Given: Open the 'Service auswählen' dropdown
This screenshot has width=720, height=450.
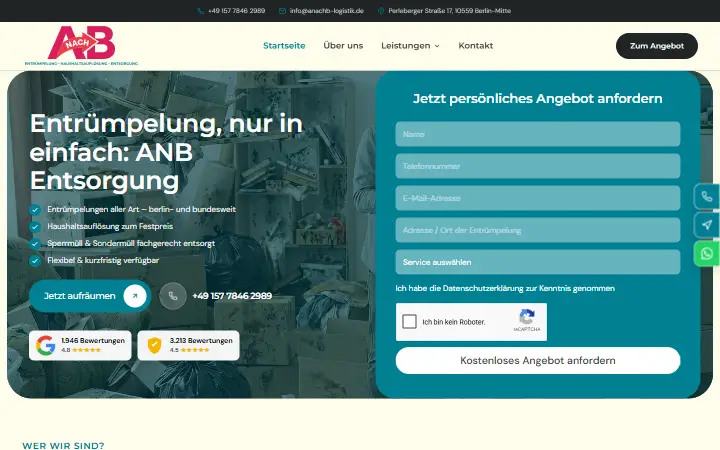Looking at the screenshot, I should click(538, 262).
